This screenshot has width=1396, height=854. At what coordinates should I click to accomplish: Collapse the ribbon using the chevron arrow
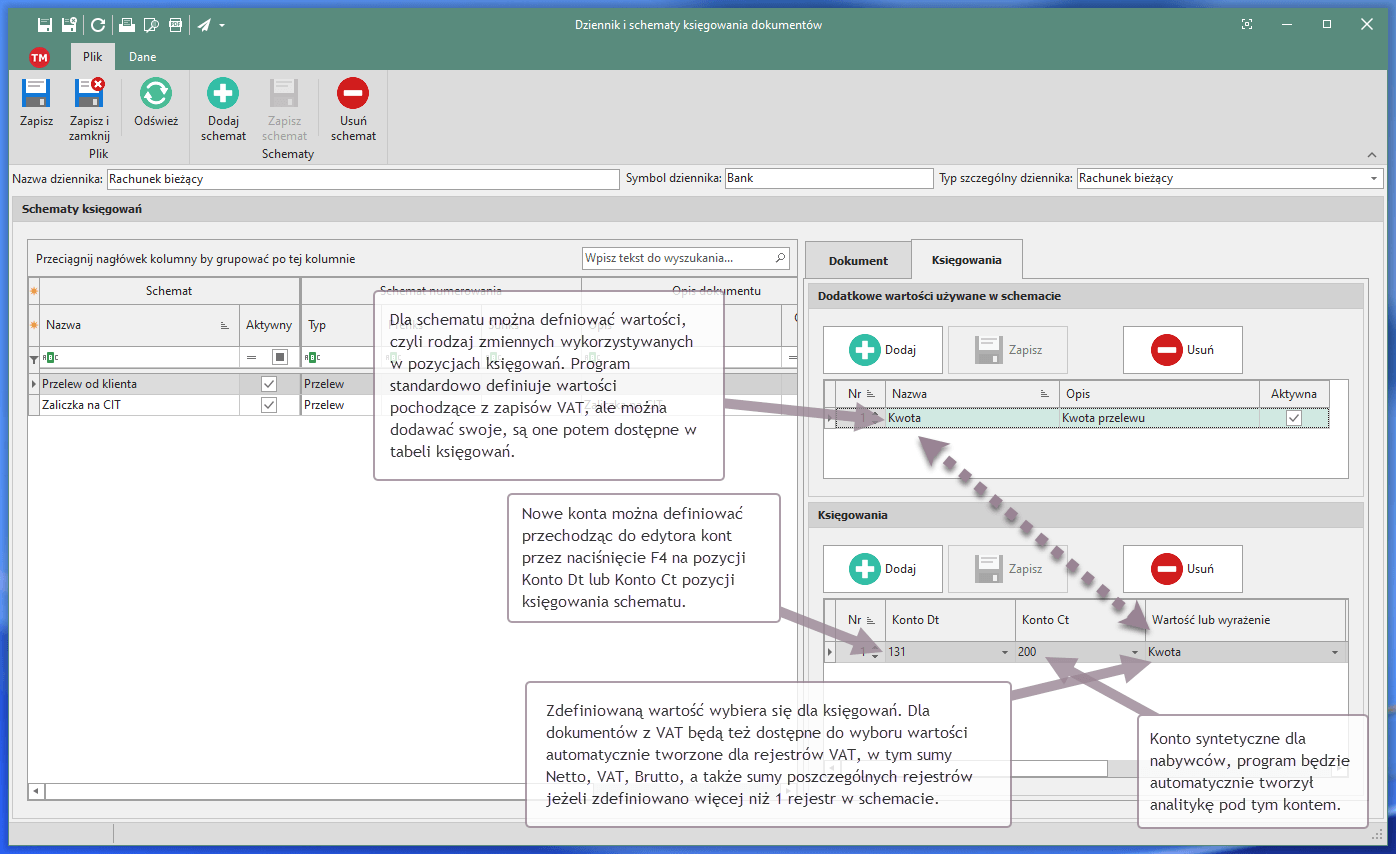point(1372,155)
